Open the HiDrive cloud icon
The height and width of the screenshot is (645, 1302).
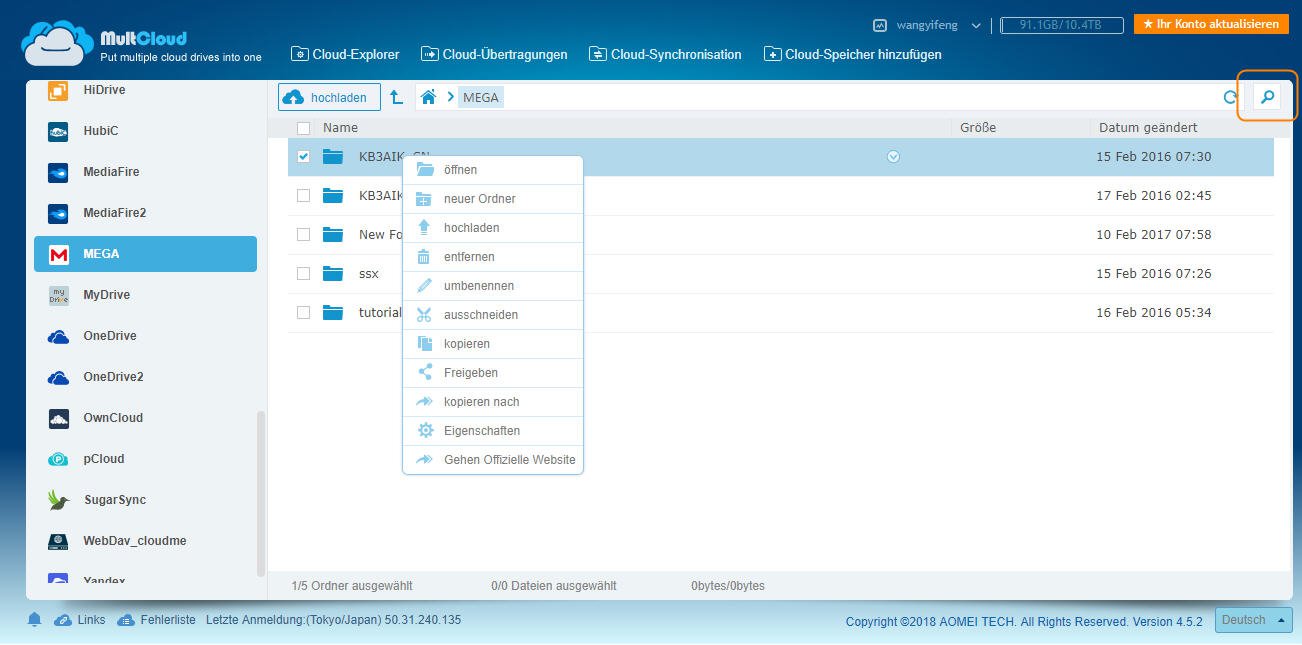(59, 90)
